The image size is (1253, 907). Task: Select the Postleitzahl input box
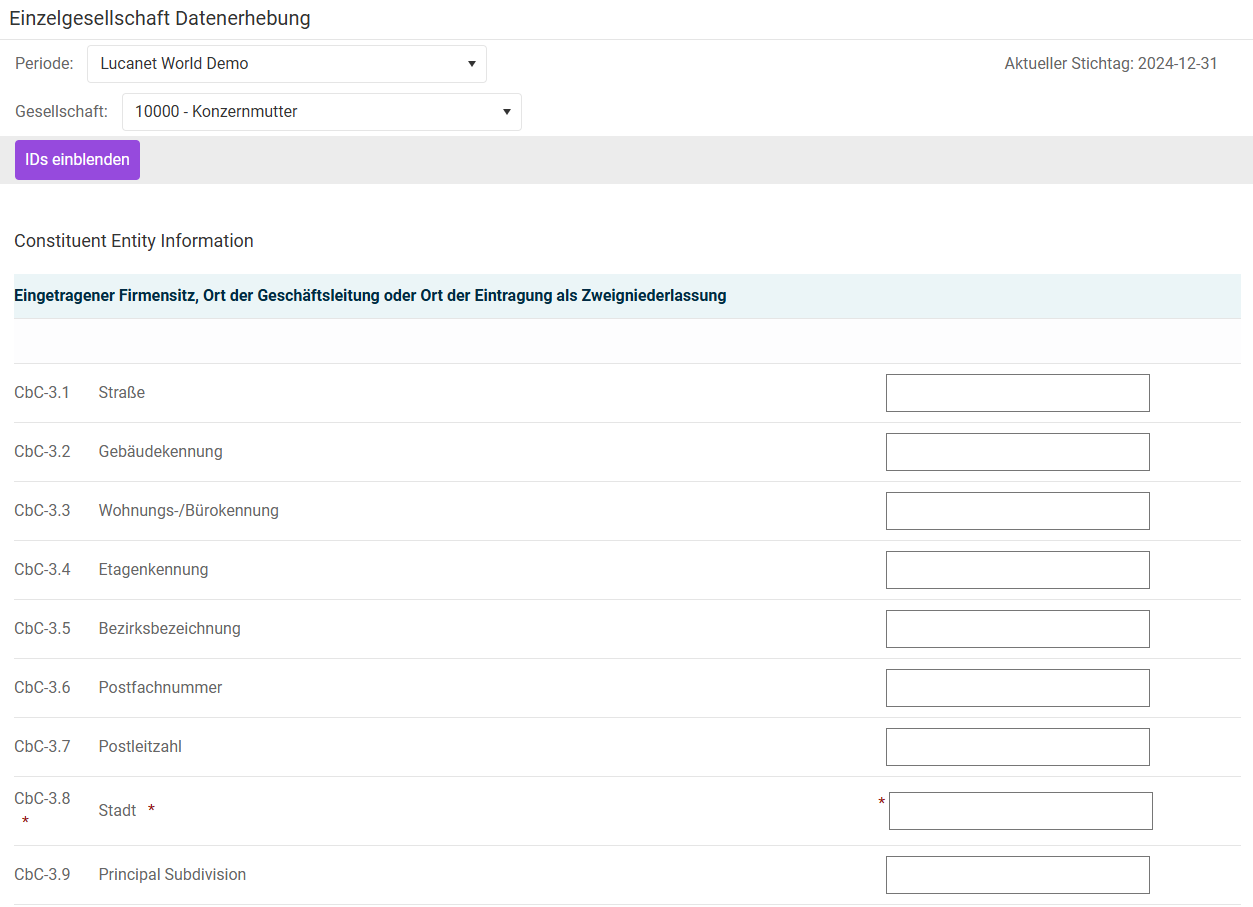[1017, 747]
